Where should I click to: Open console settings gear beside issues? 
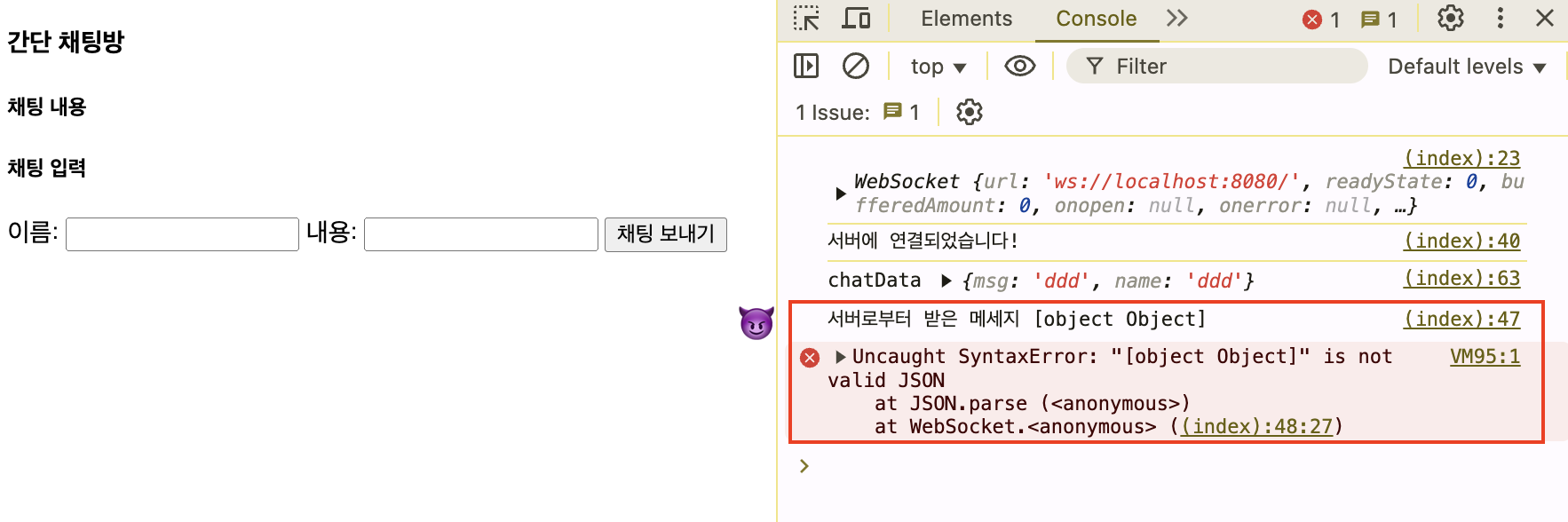[x=970, y=113]
